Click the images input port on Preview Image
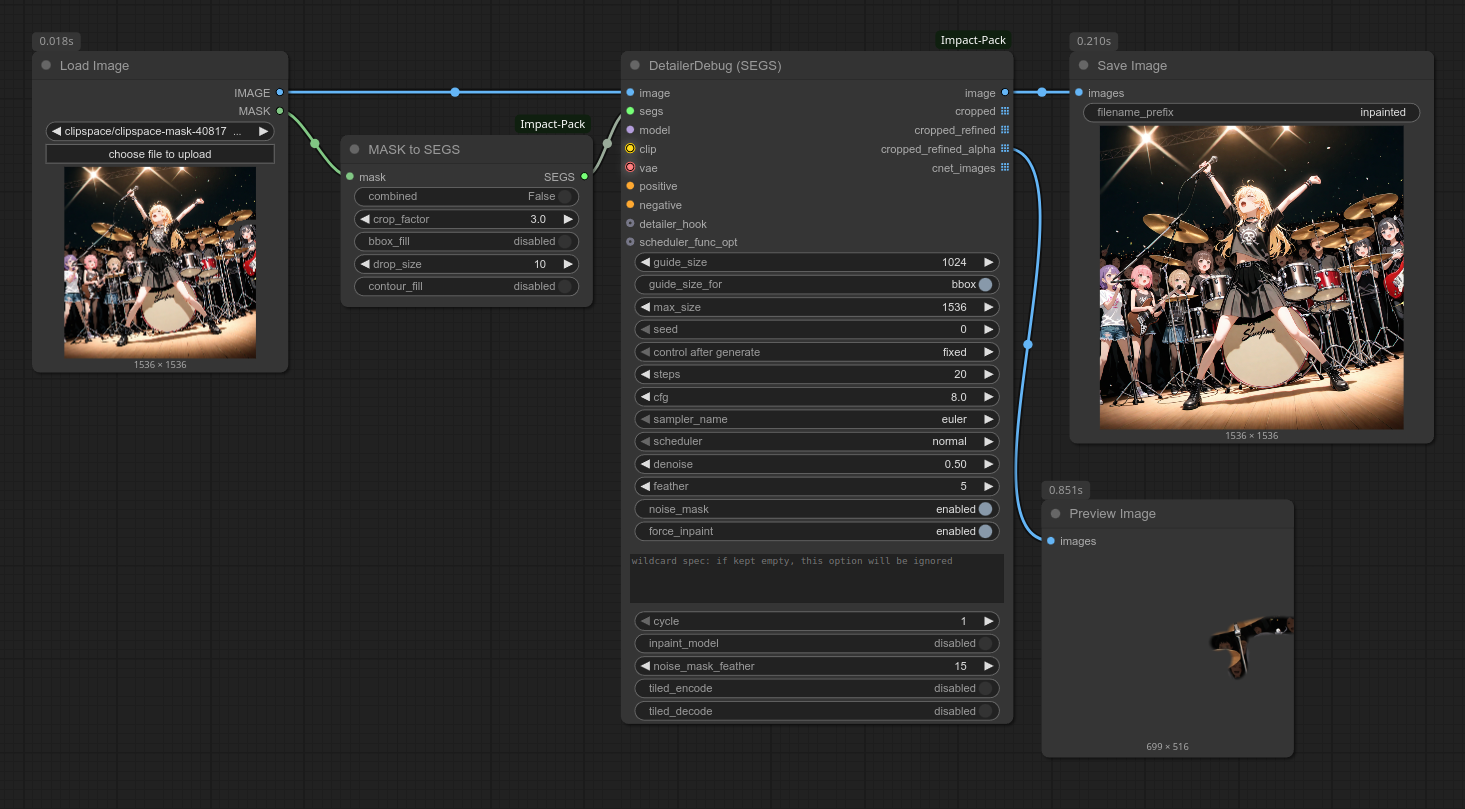This screenshot has height=809, width=1465. coord(1051,541)
